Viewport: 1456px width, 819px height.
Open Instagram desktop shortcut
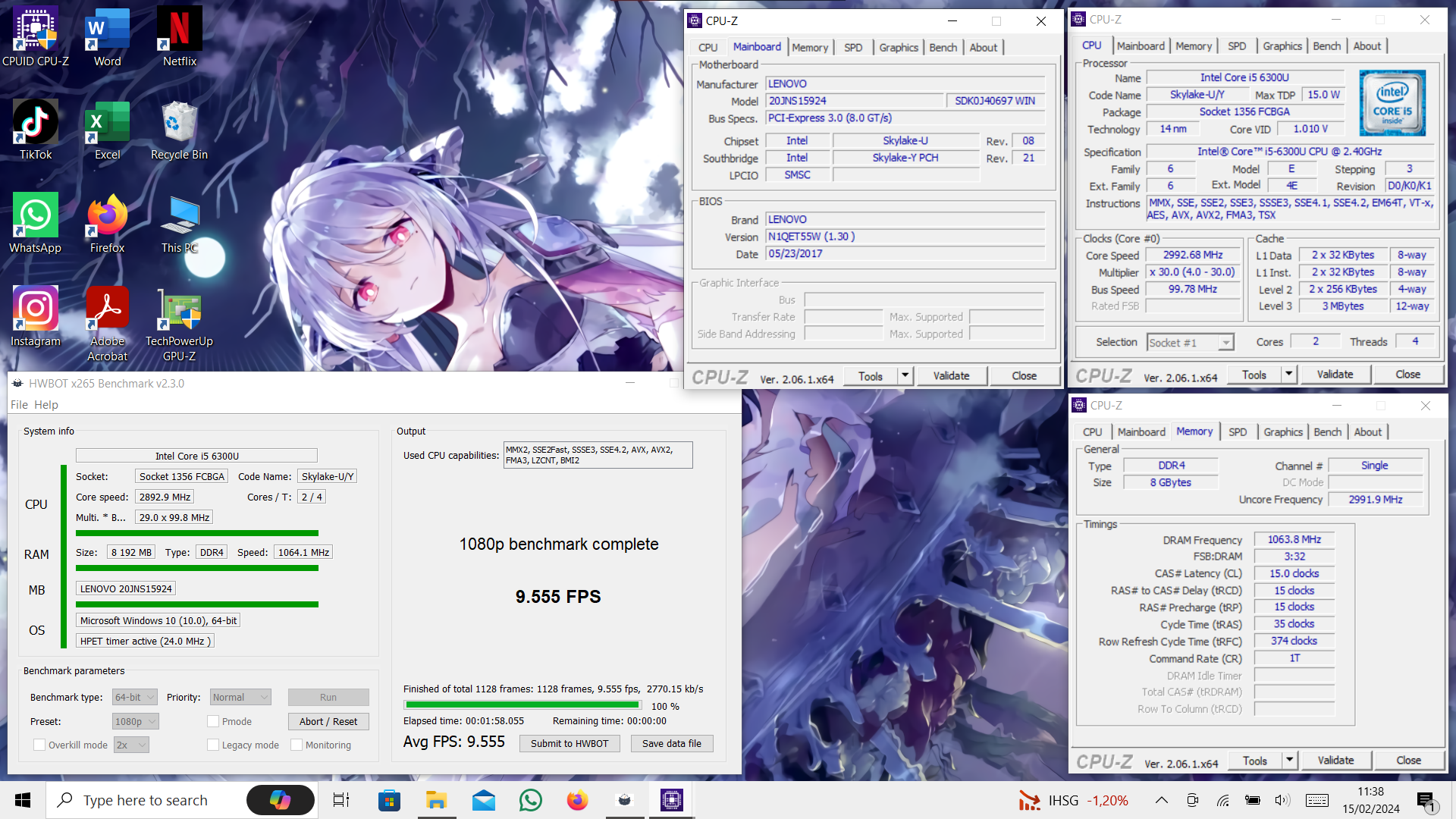(36, 316)
